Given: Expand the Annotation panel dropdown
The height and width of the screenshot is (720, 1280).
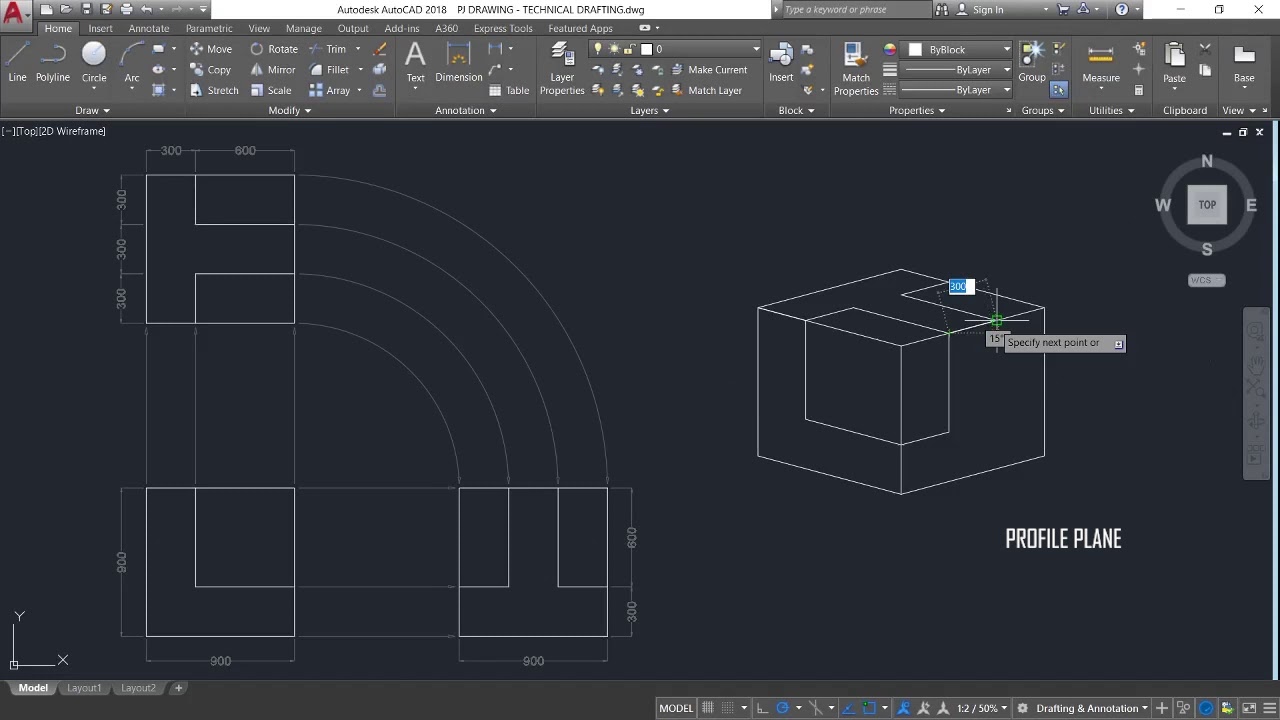Looking at the screenshot, I should (x=466, y=110).
